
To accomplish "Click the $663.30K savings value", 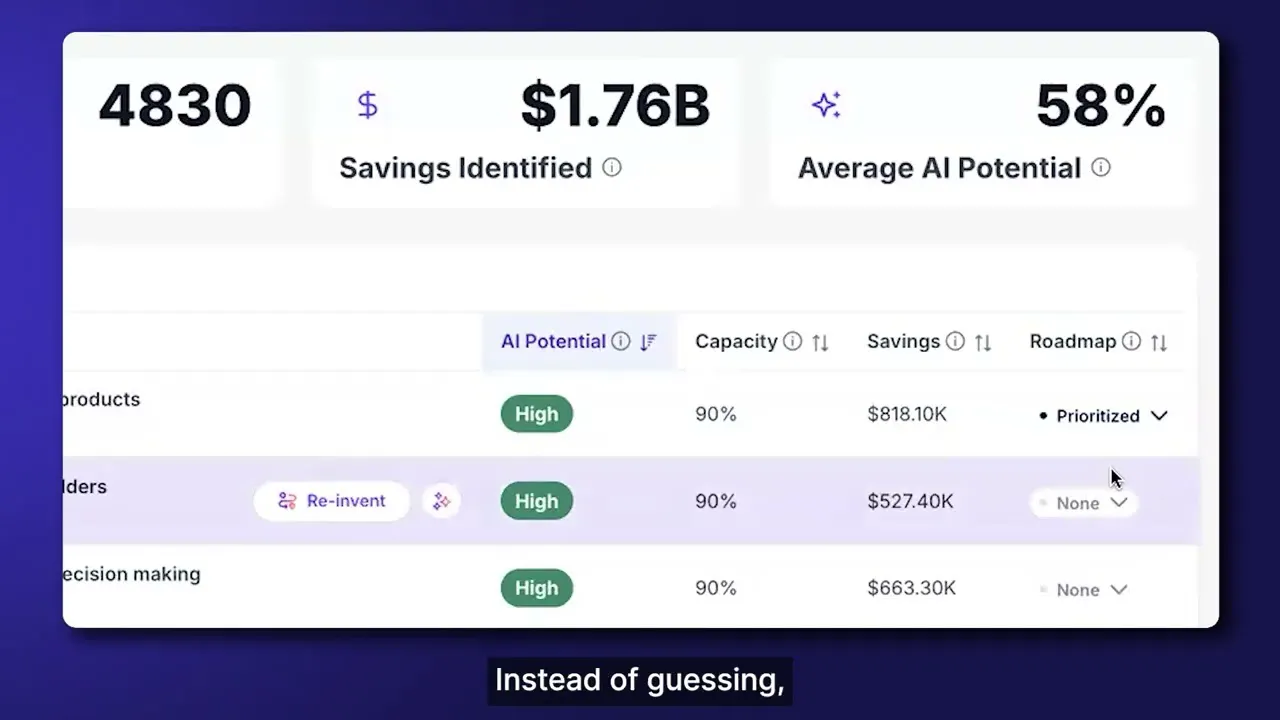I will (911, 588).
